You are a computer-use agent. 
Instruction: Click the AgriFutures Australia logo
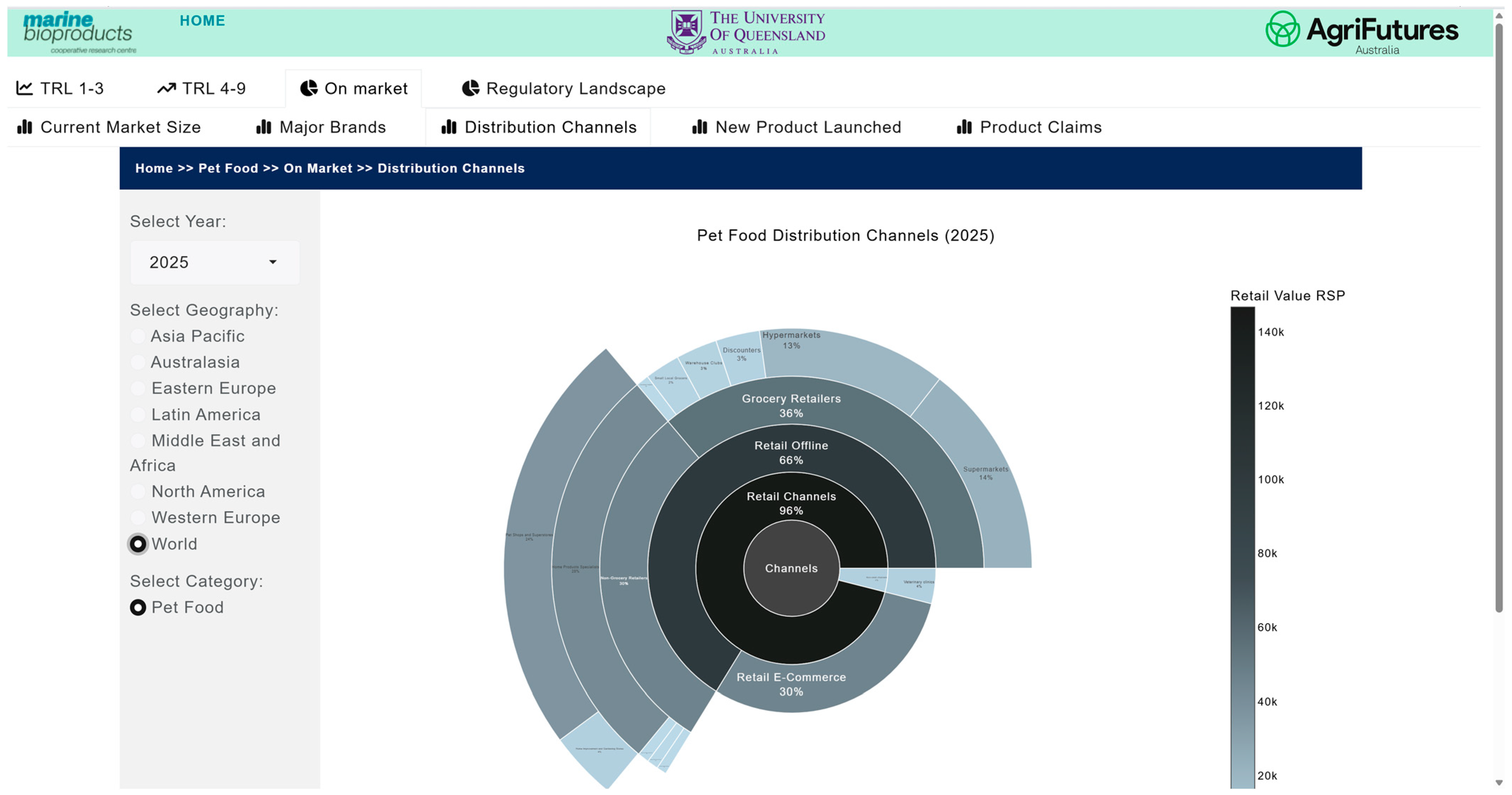point(1361,32)
